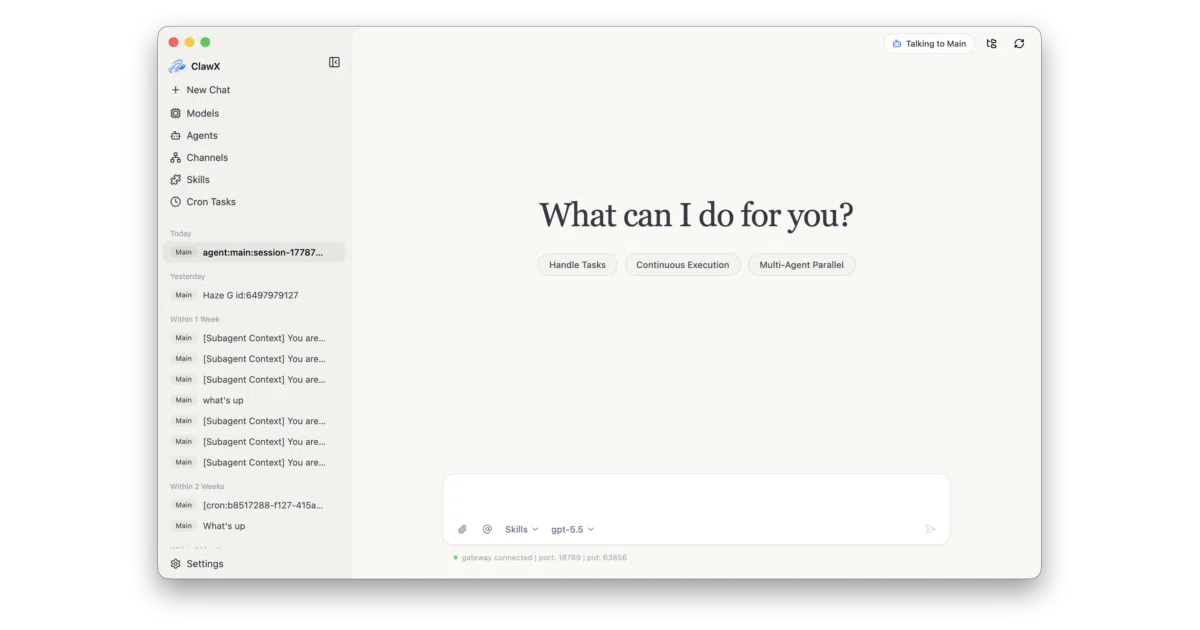Open the gpt-5.5 model dropdown
Viewport: 1200px width, 630px height.
click(573, 529)
